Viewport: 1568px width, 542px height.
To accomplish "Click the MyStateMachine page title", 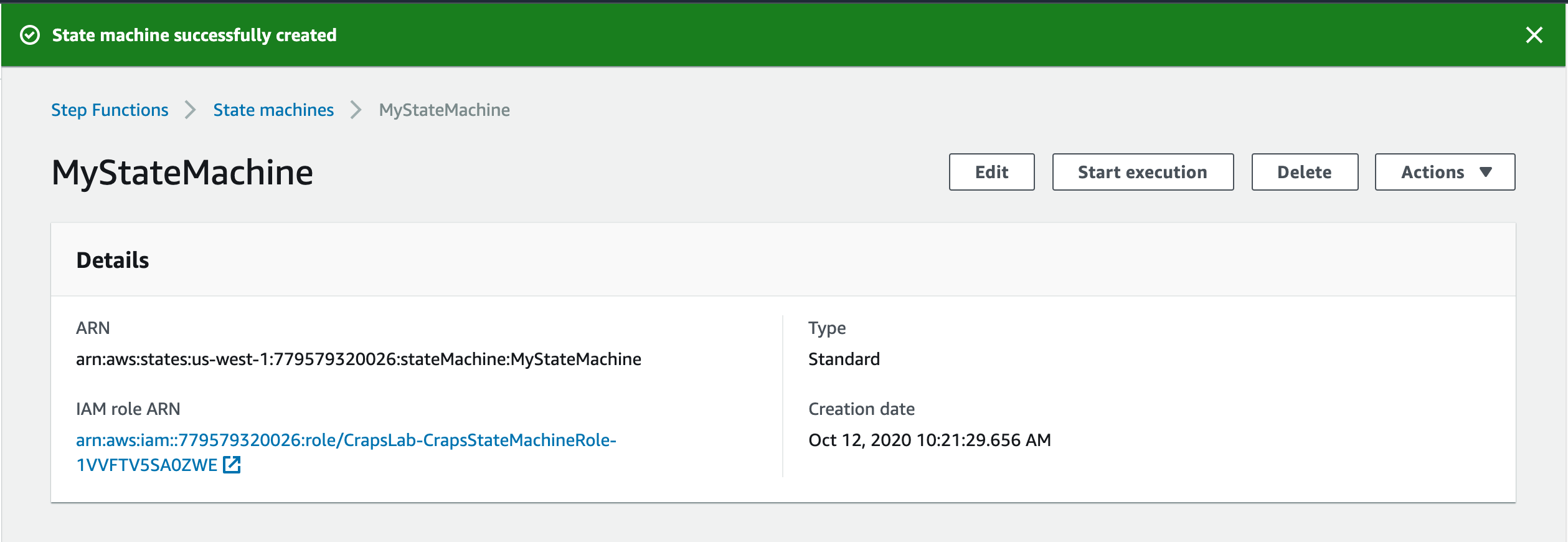I will click(182, 173).
